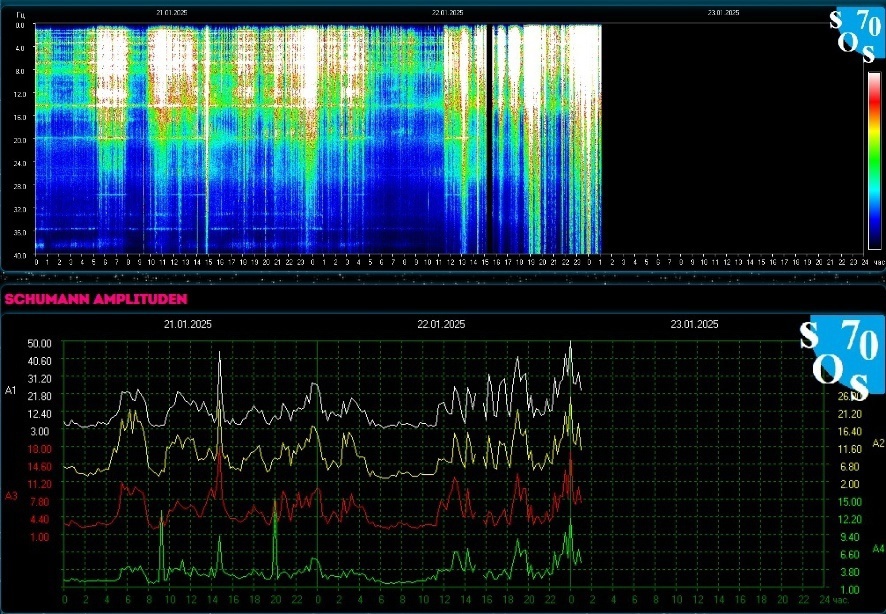Click the 12.0 Hz mark on the spectrogram axis
Screen dimensions: 886x614
(19, 94)
